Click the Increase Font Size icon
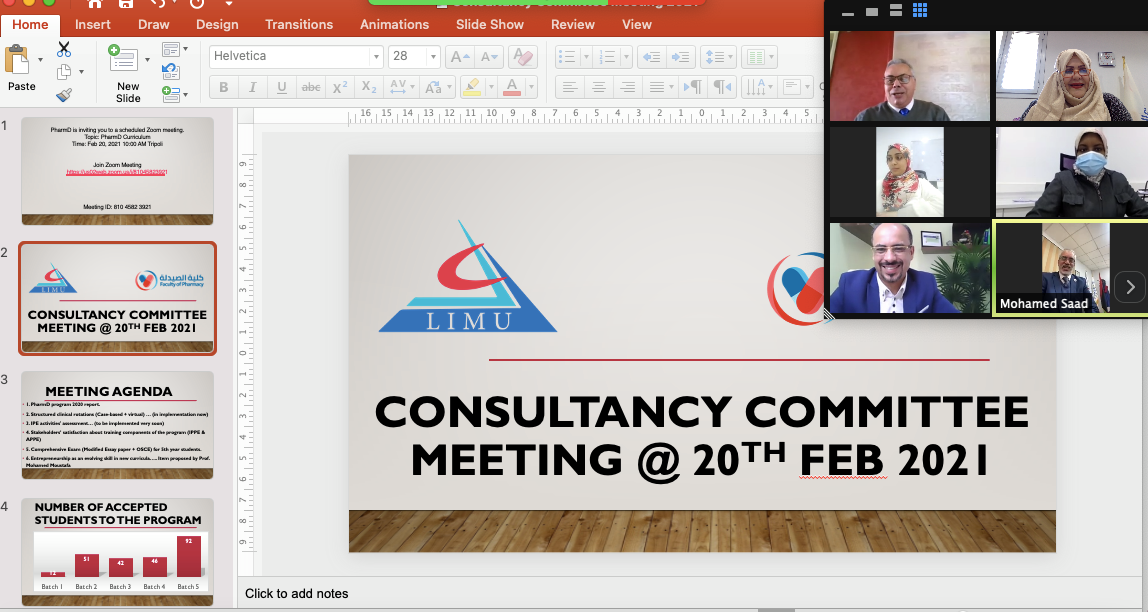 point(459,56)
